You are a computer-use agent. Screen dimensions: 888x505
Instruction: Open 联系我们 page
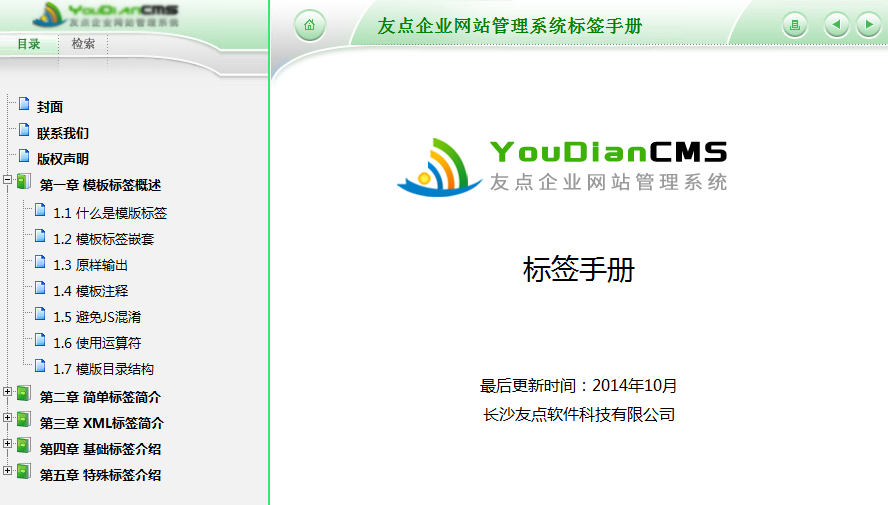(63, 133)
